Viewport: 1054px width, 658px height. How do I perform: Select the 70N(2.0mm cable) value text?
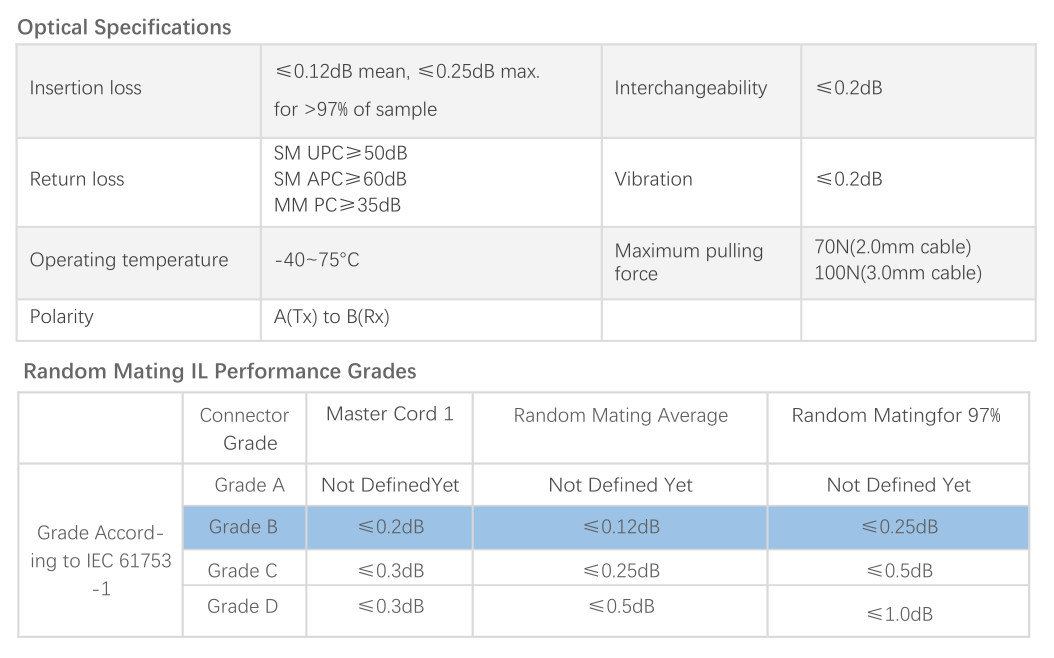click(x=893, y=247)
